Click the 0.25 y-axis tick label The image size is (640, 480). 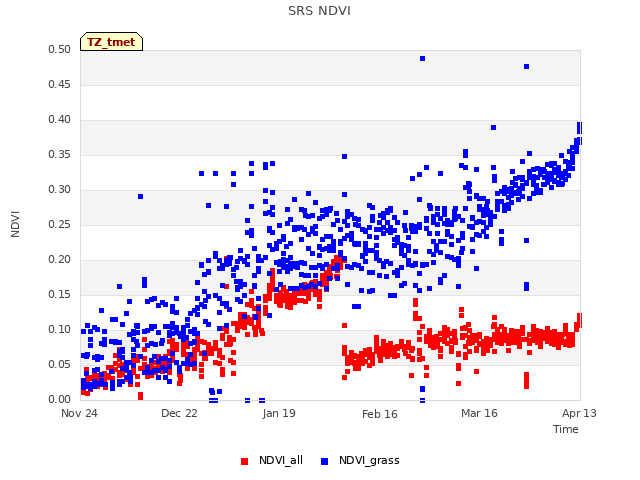click(59, 224)
